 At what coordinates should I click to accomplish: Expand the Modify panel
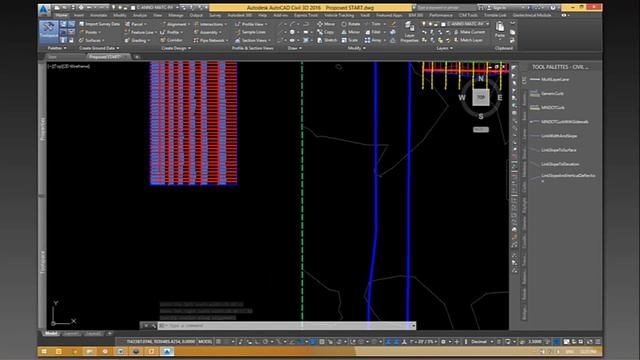pyautogui.click(x=356, y=48)
